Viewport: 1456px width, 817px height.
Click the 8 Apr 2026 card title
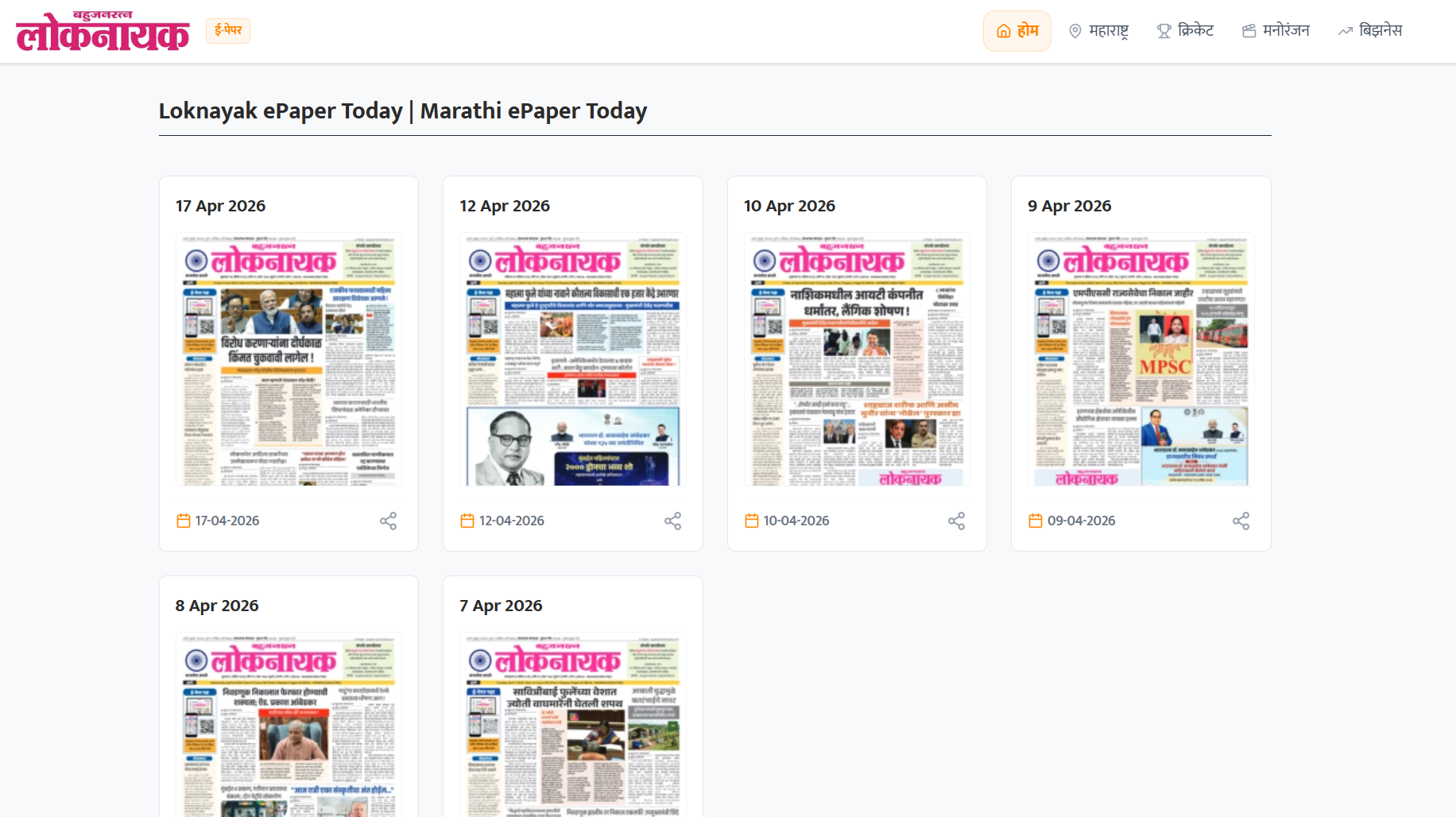[217, 606]
